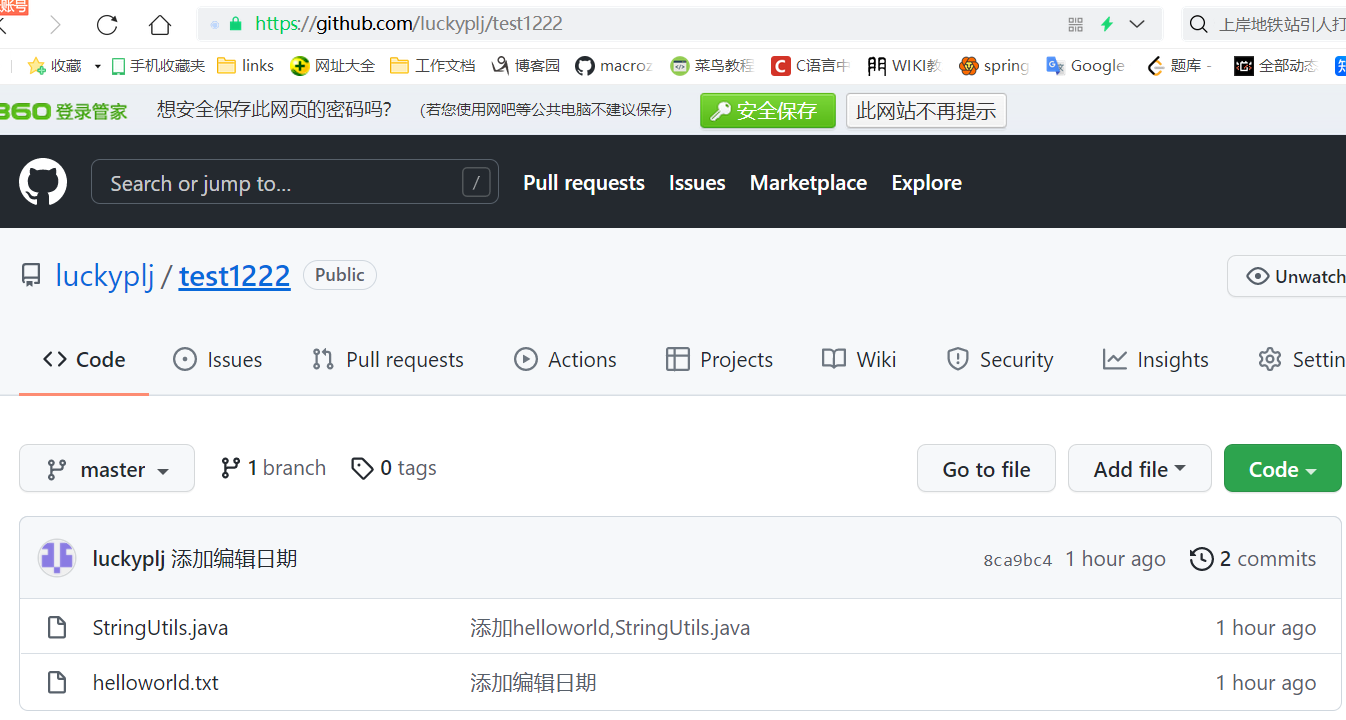Open the test1222 repository link

[x=235, y=275]
